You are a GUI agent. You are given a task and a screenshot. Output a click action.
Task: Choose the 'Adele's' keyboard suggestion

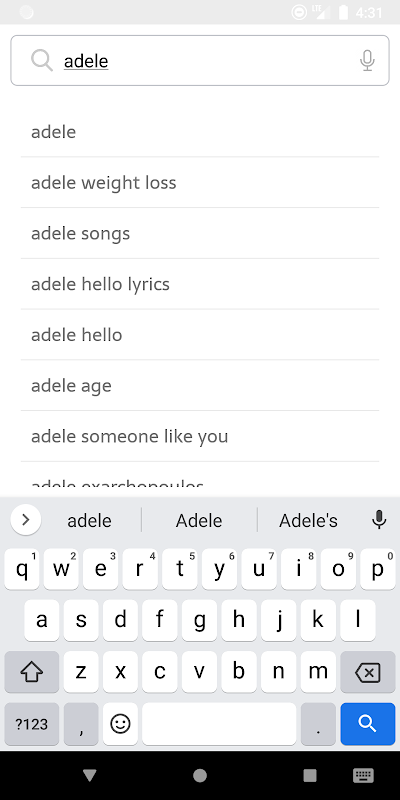point(308,520)
